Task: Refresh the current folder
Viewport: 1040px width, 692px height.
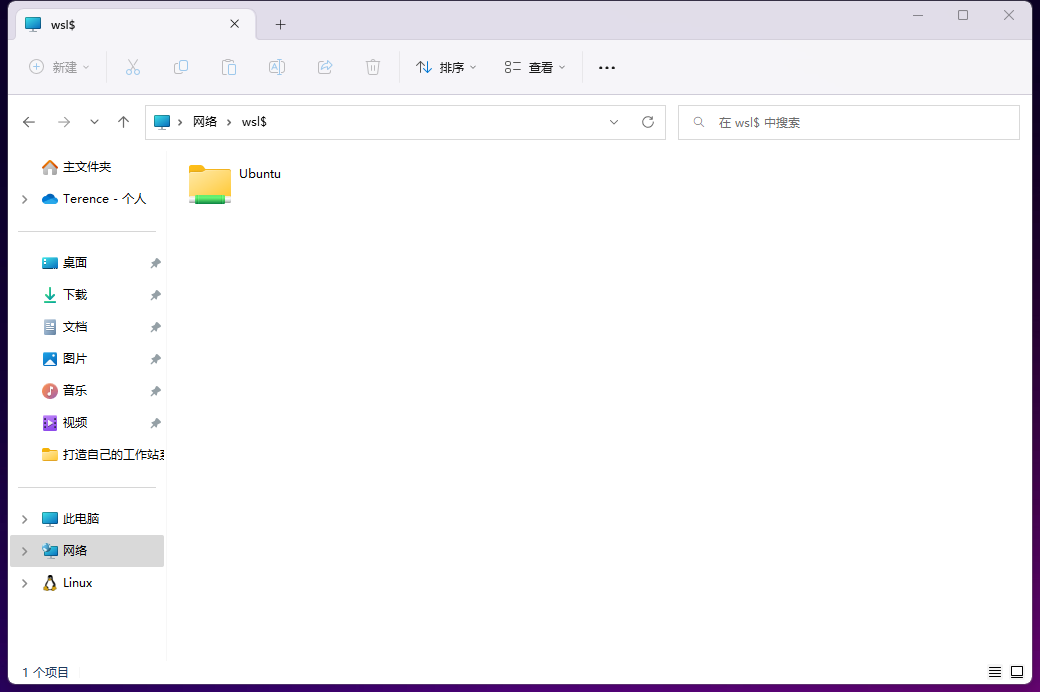Action: 648,122
